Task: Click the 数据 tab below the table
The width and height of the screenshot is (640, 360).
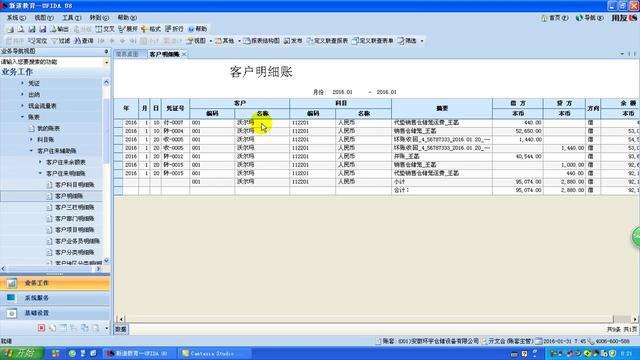Action: click(121, 329)
